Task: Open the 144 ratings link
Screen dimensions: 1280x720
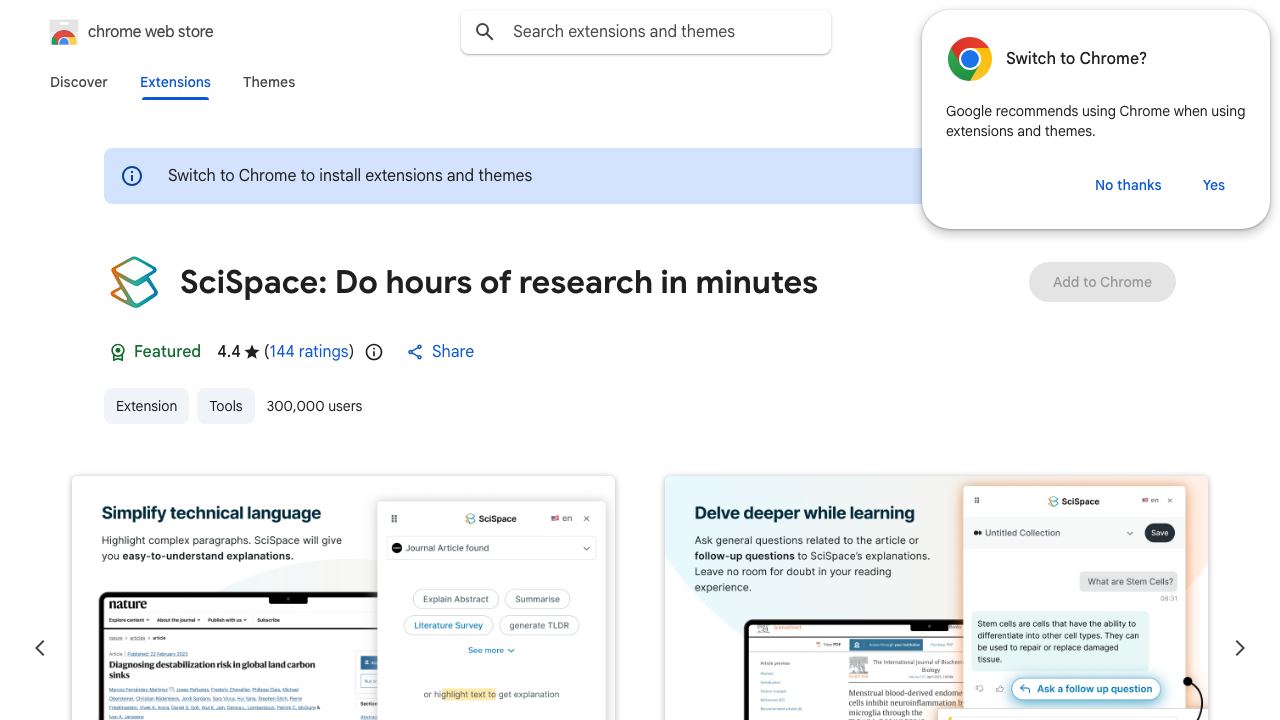Action: [309, 352]
